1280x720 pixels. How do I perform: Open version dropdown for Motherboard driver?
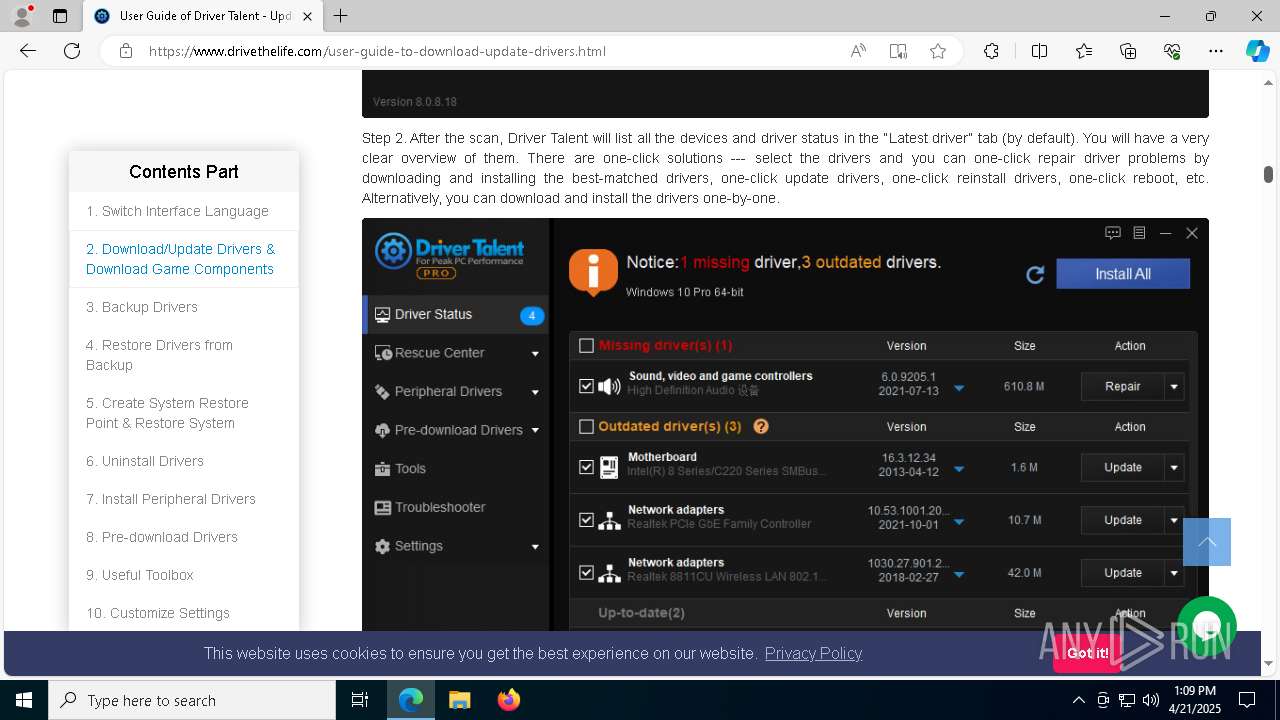(959, 469)
